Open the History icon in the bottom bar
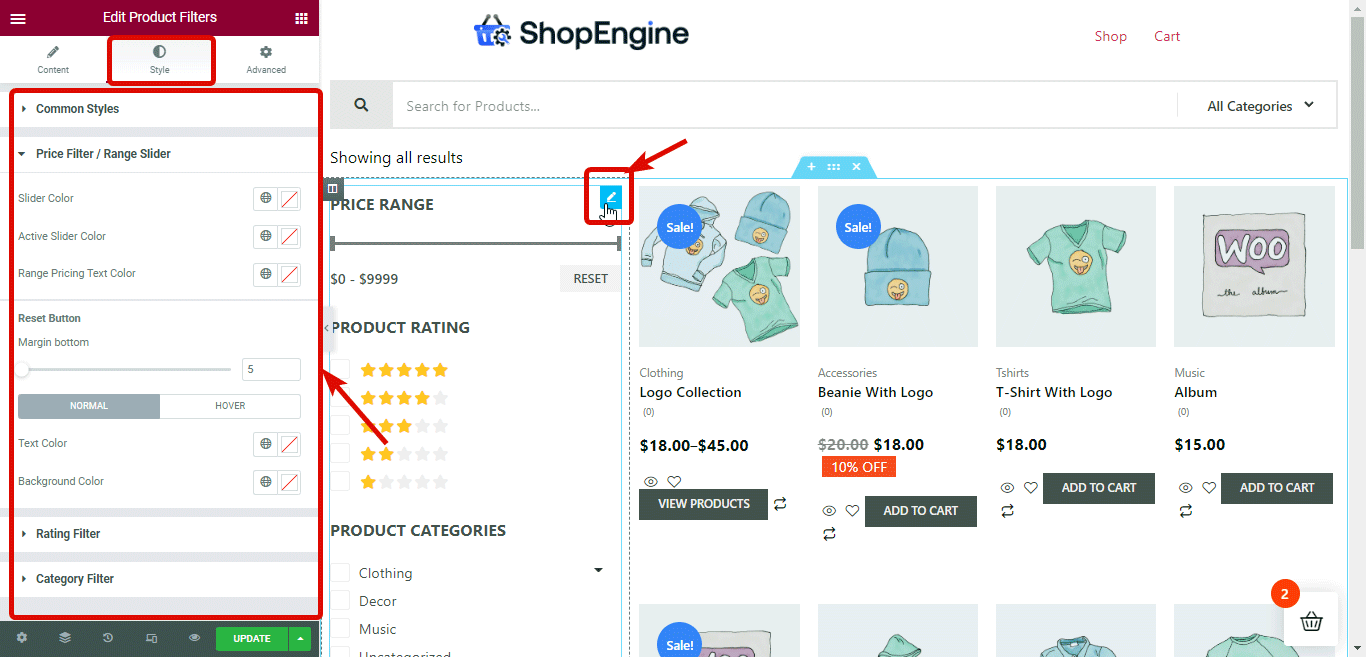Viewport: 1366px width, 657px height. tap(108, 638)
